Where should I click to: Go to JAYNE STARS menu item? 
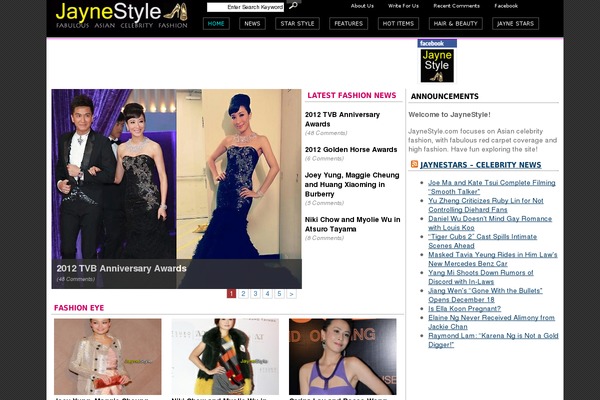515,23
